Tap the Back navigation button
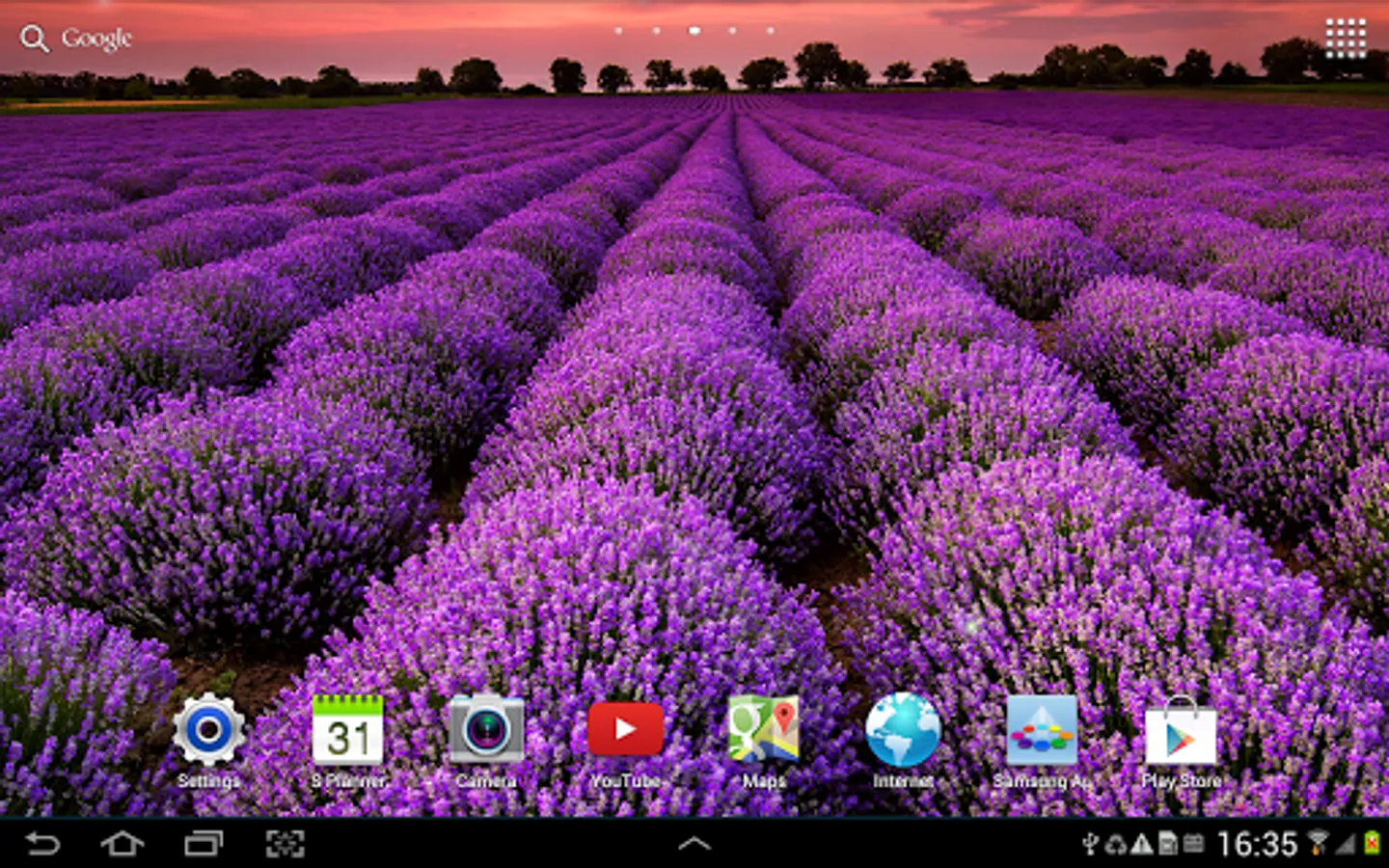This screenshot has width=1389, height=868. click(x=41, y=845)
